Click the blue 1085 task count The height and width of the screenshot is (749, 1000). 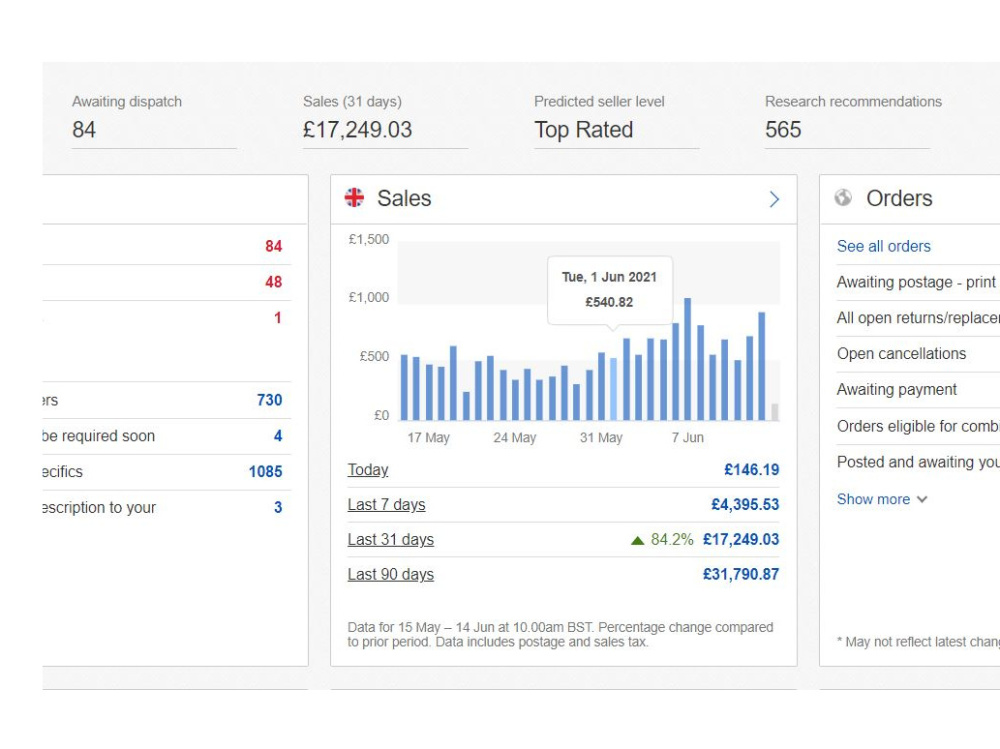265,471
